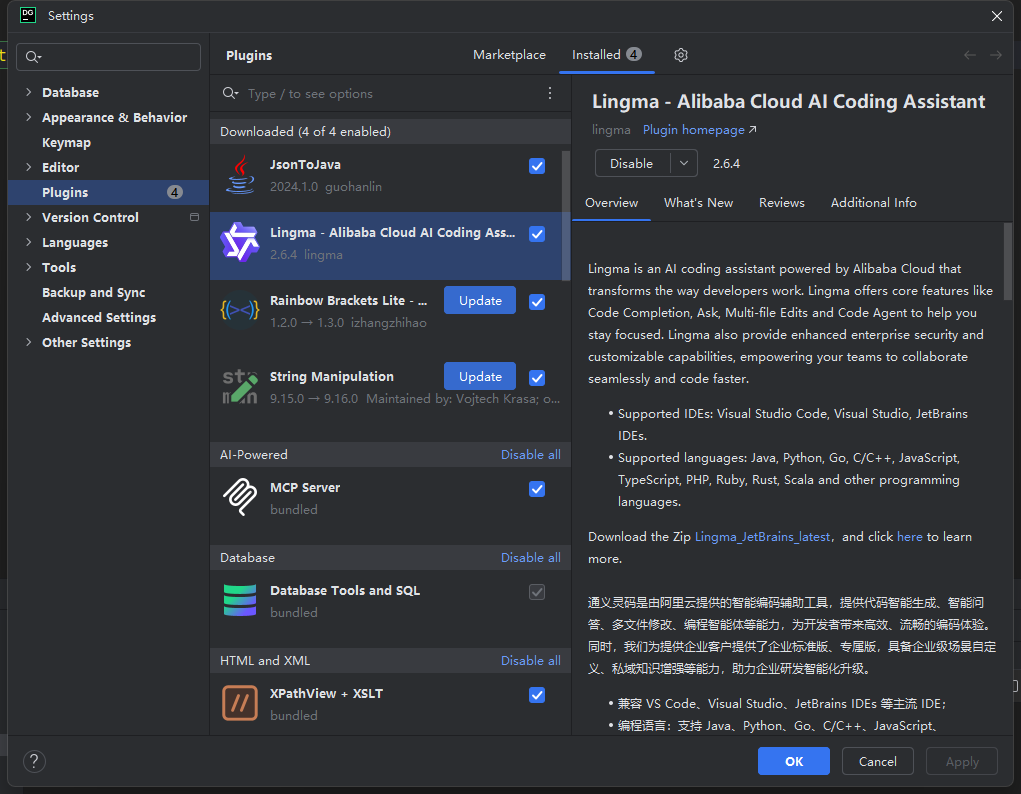This screenshot has width=1021, height=794.
Task: Toggle the Rainbow Brackets Lite checkbox
Action: pyautogui.click(x=537, y=302)
